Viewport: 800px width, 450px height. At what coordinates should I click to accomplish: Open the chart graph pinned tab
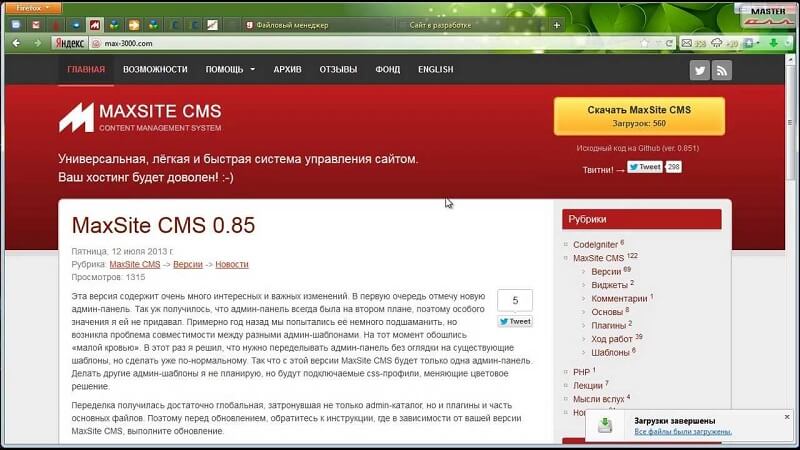click(212, 25)
